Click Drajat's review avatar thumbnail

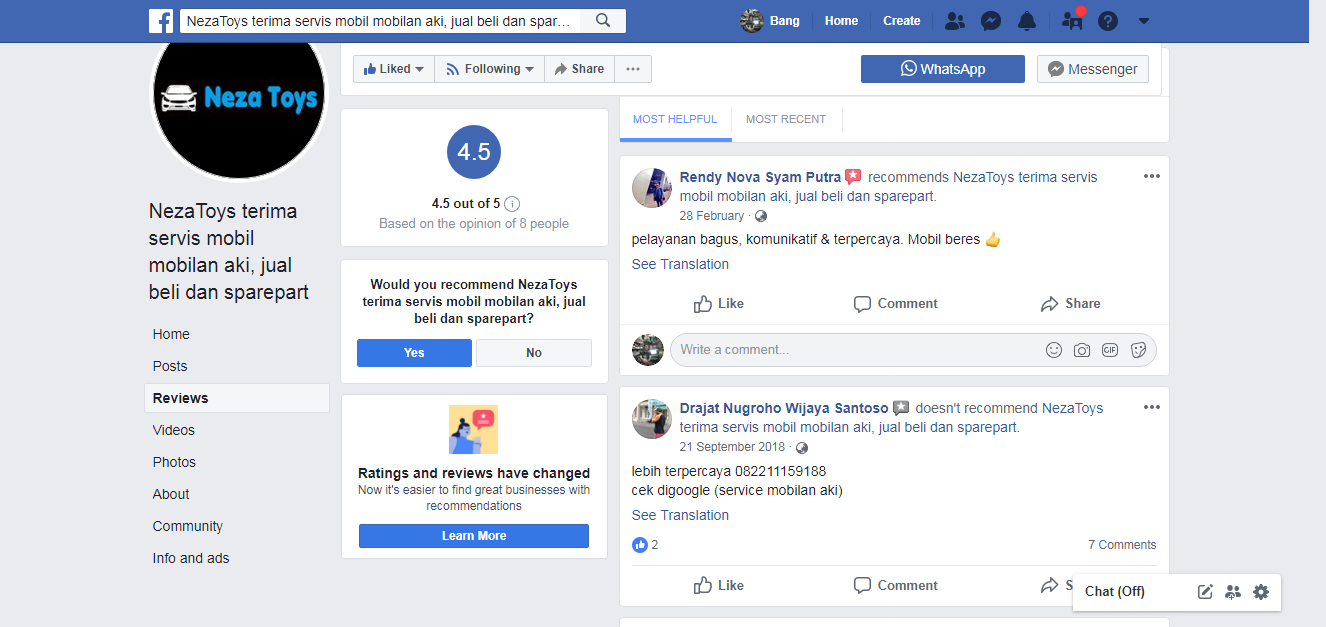tap(651, 419)
